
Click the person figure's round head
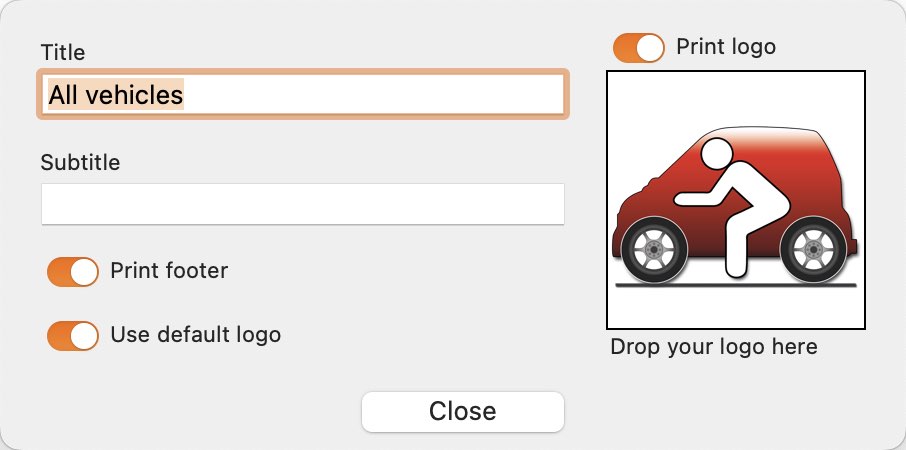(718, 153)
